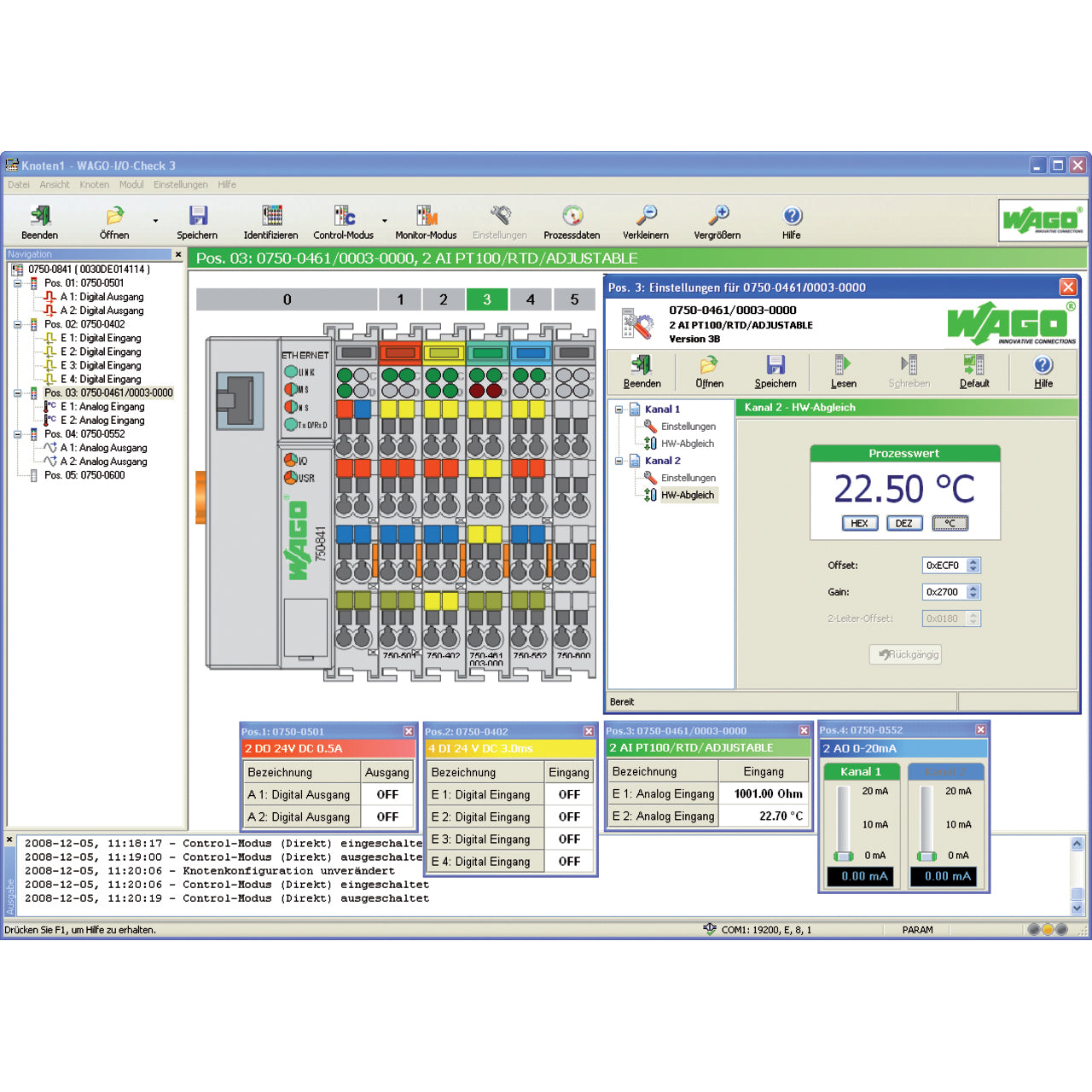Click the Gain value field 0x2700
Viewport: 1092px width, 1092px height.
pos(944,592)
